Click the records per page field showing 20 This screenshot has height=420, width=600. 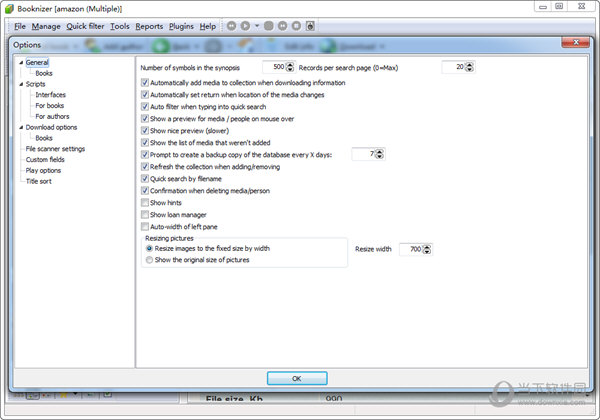454,67
